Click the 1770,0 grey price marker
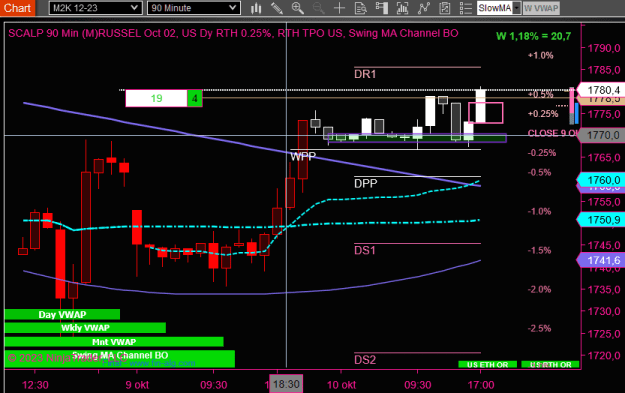Image resolution: width=625 pixels, height=393 pixels. point(601,136)
